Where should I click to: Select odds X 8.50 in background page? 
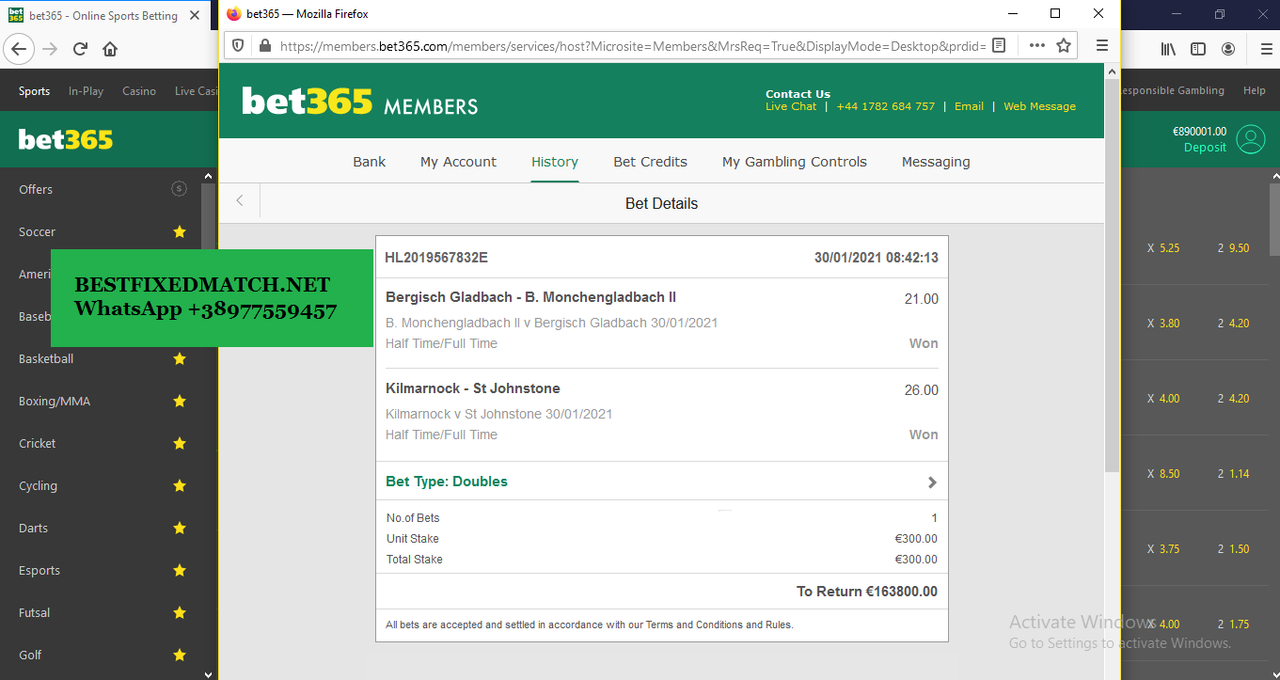click(1164, 474)
